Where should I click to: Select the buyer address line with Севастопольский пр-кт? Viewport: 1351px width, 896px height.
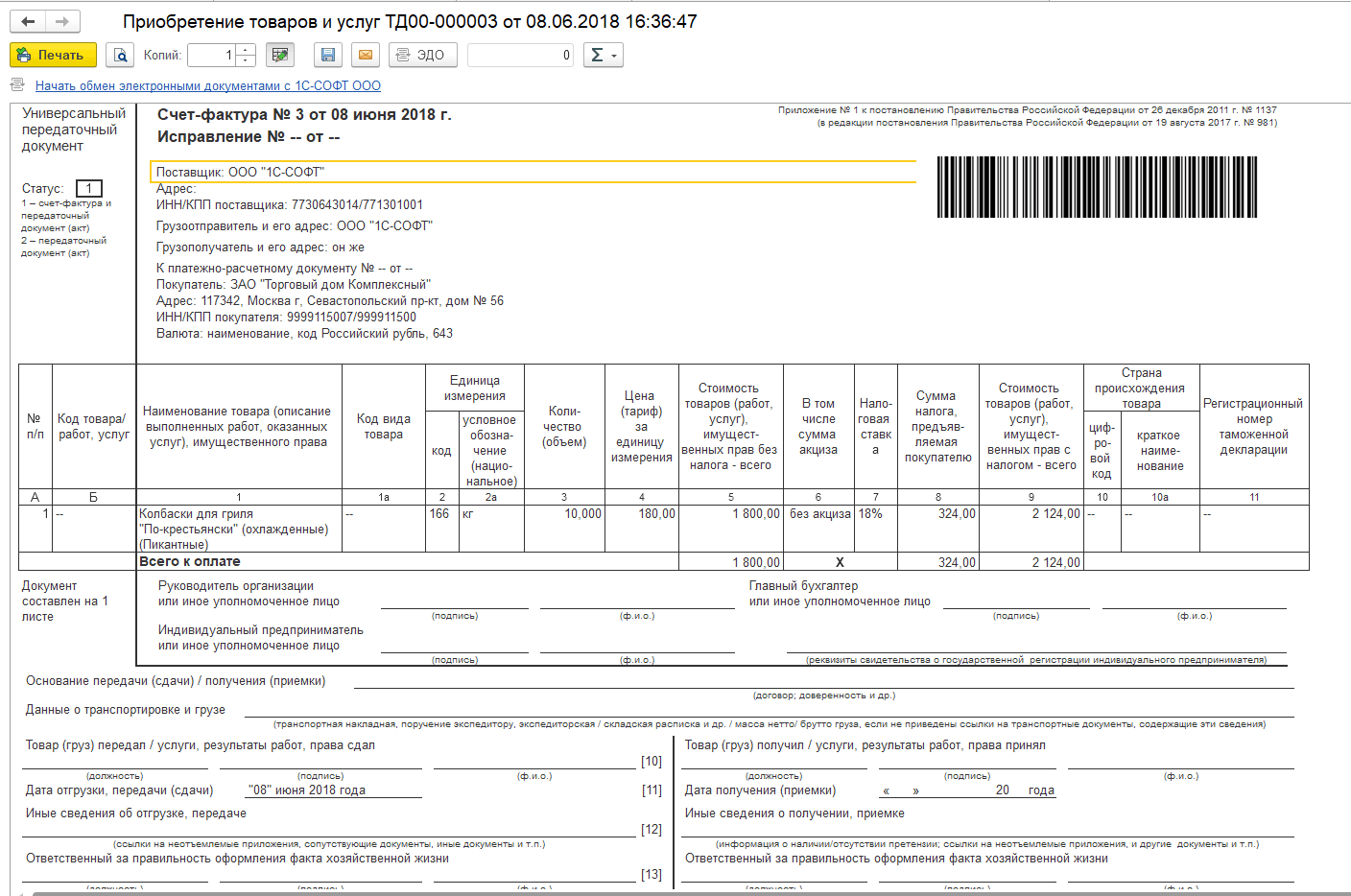pos(330,300)
